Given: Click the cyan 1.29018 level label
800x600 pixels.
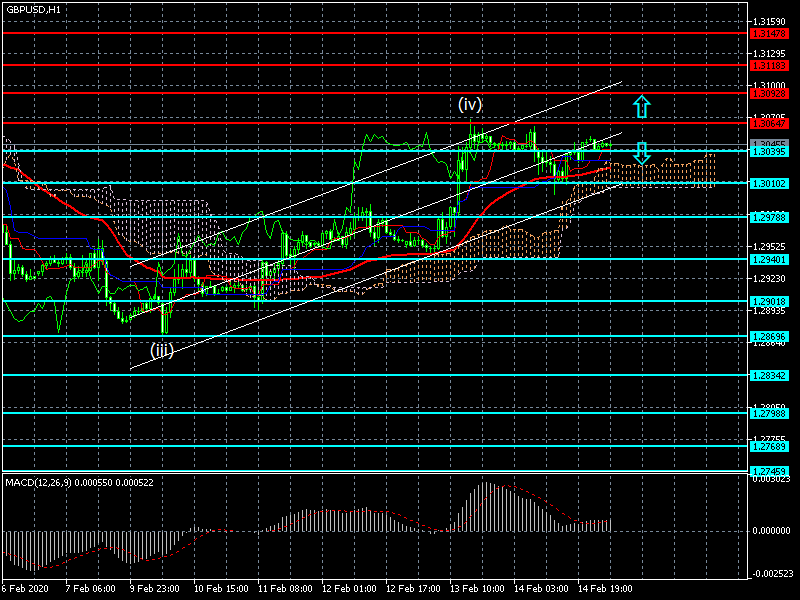Looking at the screenshot, I should [x=769, y=302].
